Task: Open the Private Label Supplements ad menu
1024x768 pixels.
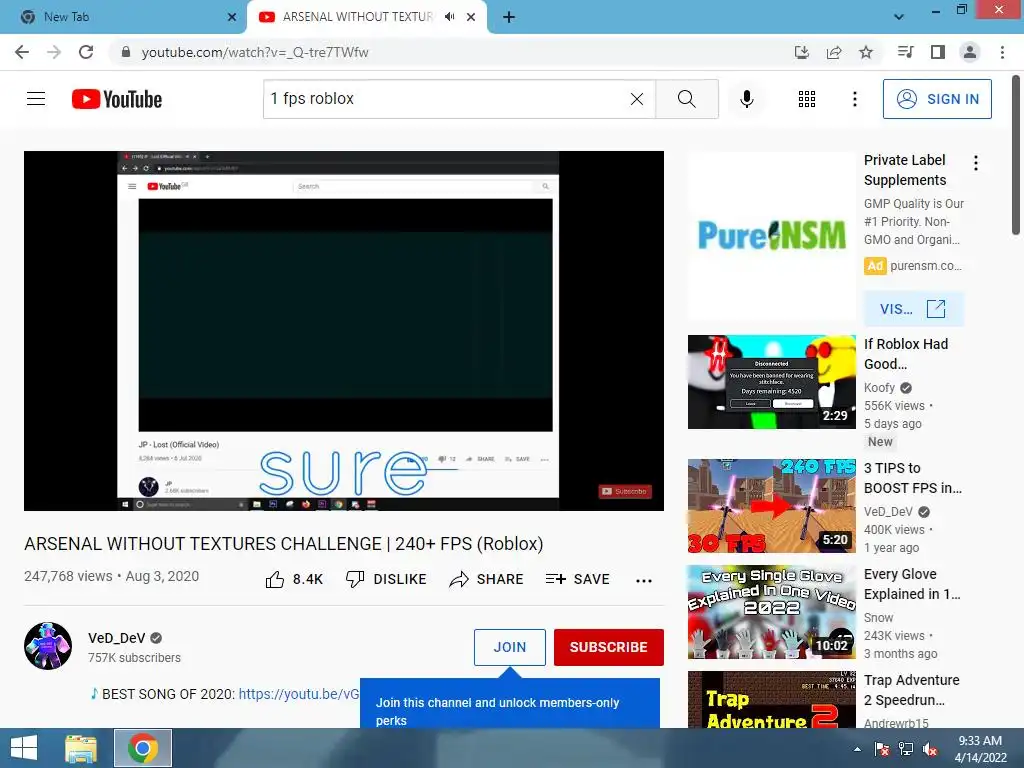Action: 976,163
